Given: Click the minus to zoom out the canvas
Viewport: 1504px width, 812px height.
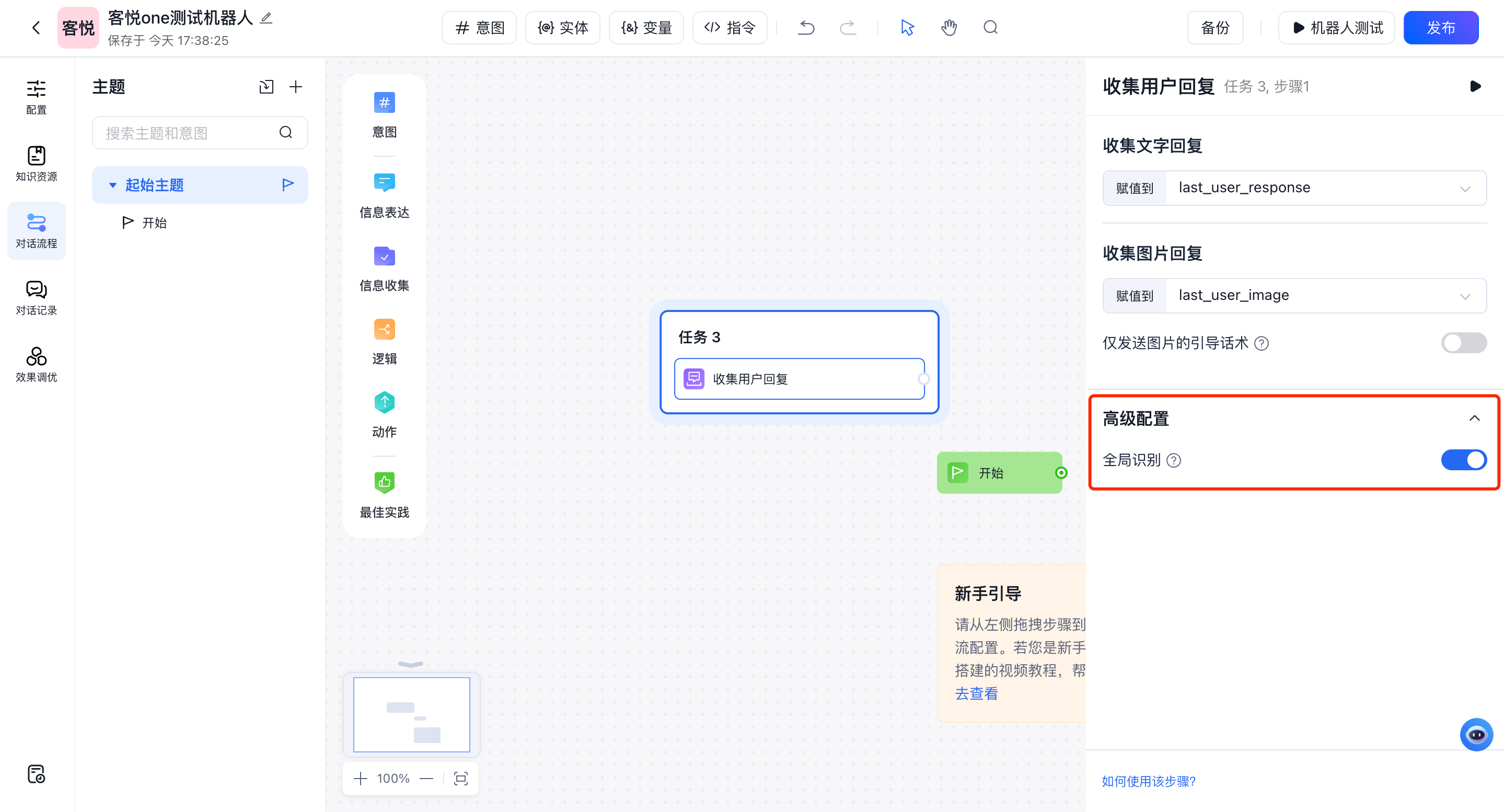Looking at the screenshot, I should click(x=427, y=778).
